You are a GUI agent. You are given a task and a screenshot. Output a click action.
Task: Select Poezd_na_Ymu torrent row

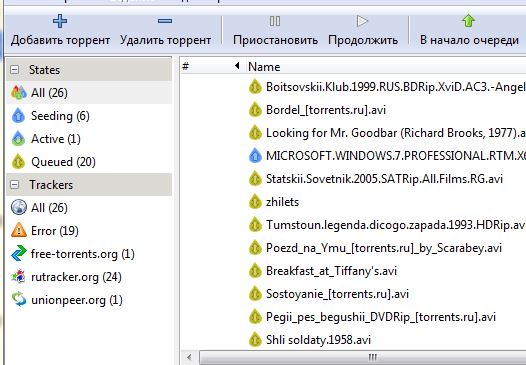pyautogui.click(x=353, y=248)
